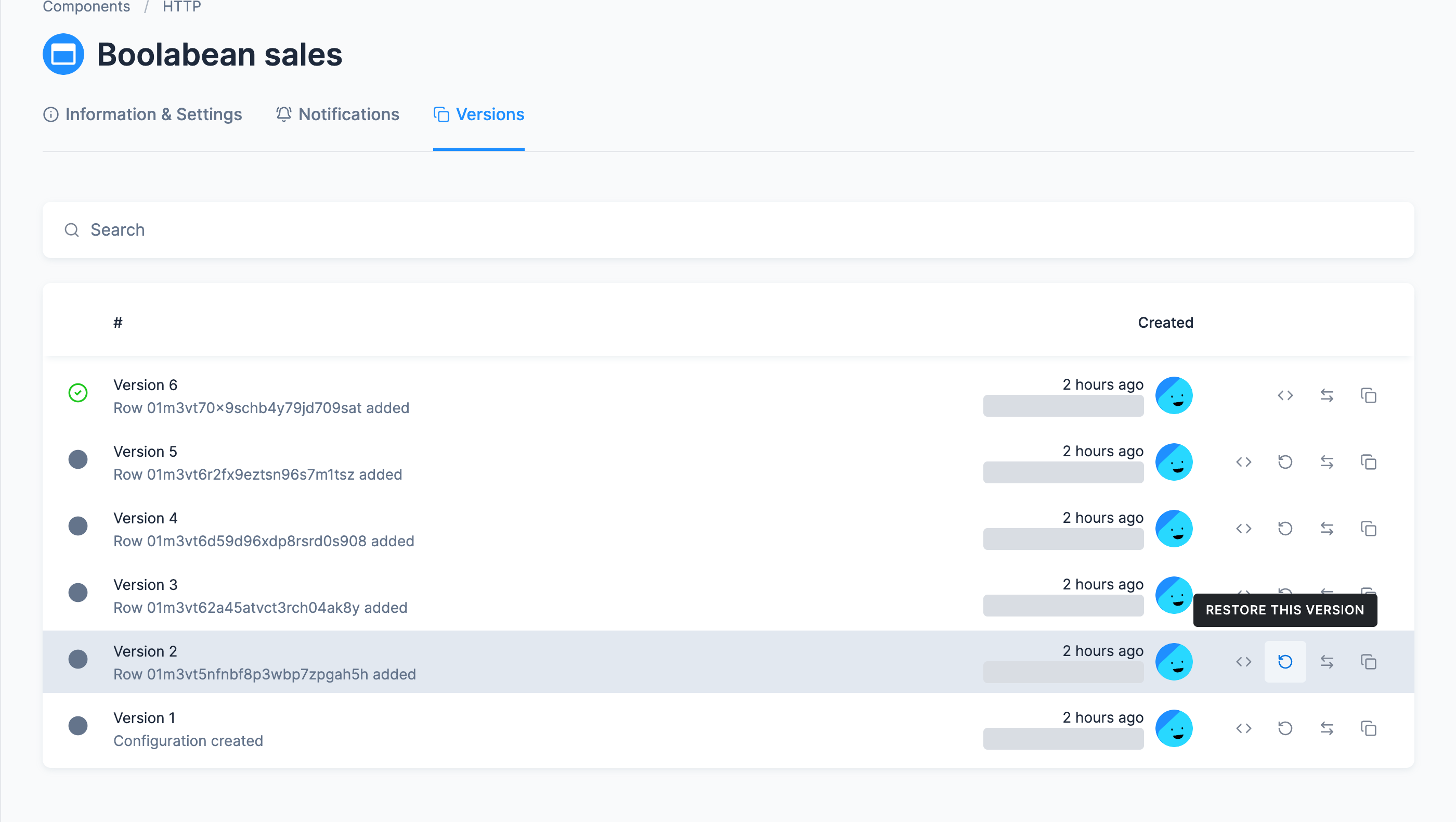1456x822 pixels.
Task: Open the code view icon for Version 4
Action: tap(1243, 529)
